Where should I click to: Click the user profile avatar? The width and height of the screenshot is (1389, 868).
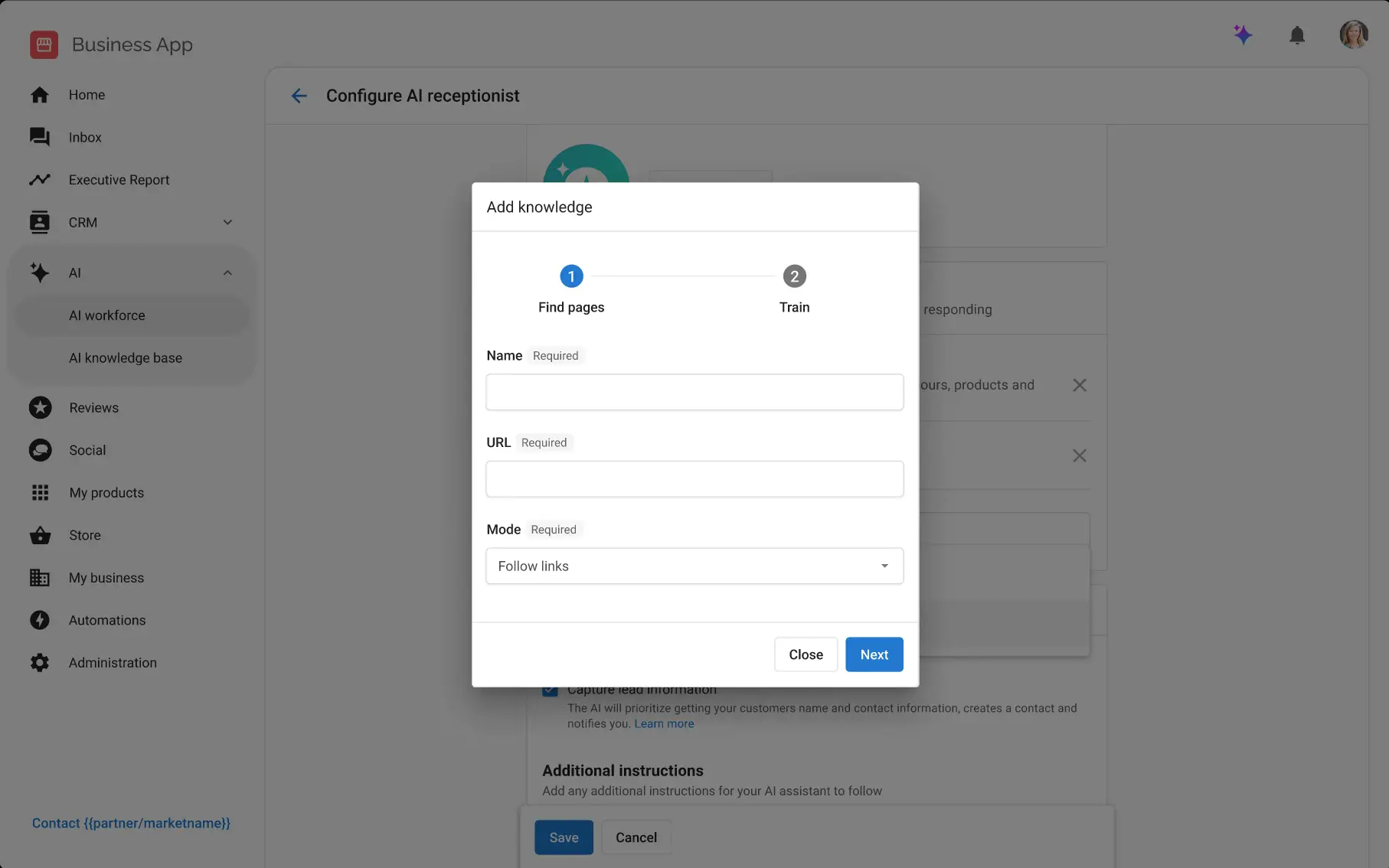1353,34
